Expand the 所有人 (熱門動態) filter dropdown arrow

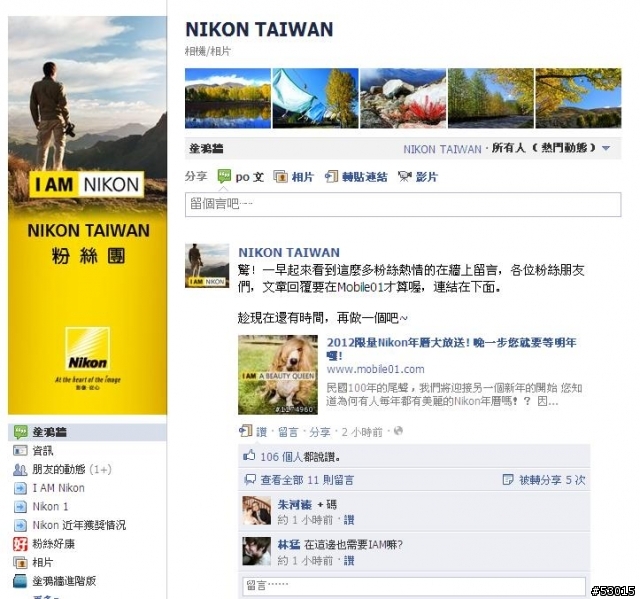pyautogui.click(x=606, y=148)
